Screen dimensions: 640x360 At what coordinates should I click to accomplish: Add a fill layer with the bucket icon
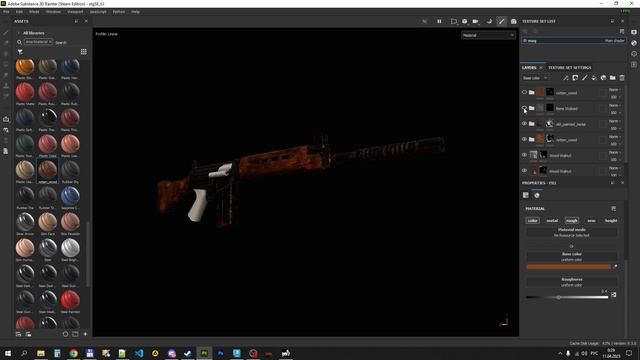pyautogui.click(x=594, y=78)
